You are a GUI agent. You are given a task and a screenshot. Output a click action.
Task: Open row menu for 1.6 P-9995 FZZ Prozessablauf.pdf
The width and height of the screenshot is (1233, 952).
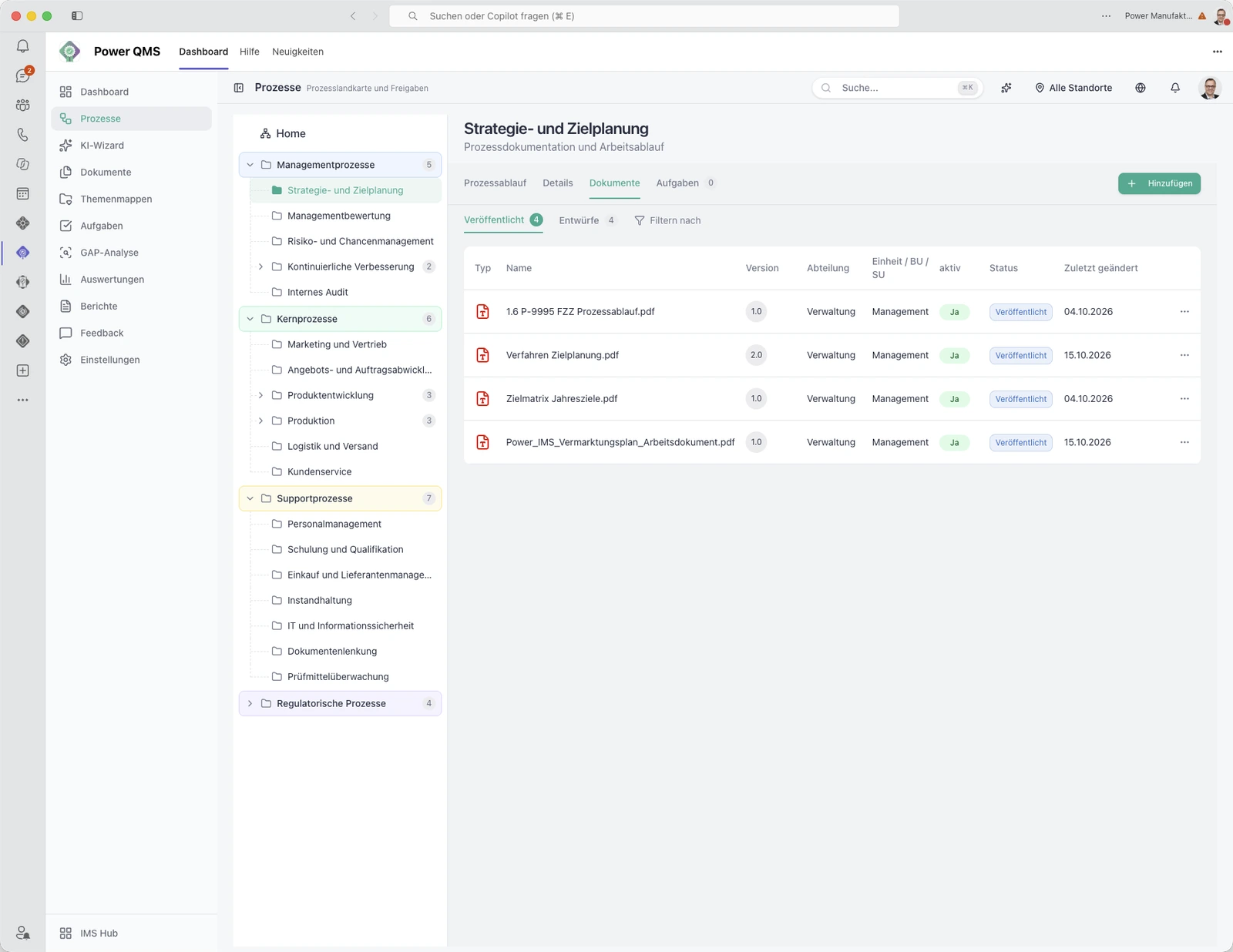pyautogui.click(x=1184, y=312)
